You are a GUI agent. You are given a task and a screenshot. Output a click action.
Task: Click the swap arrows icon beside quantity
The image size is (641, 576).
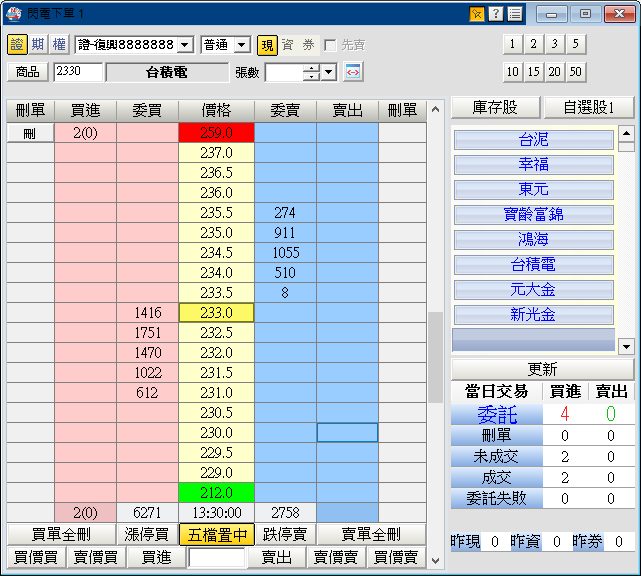pyautogui.click(x=353, y=72)
